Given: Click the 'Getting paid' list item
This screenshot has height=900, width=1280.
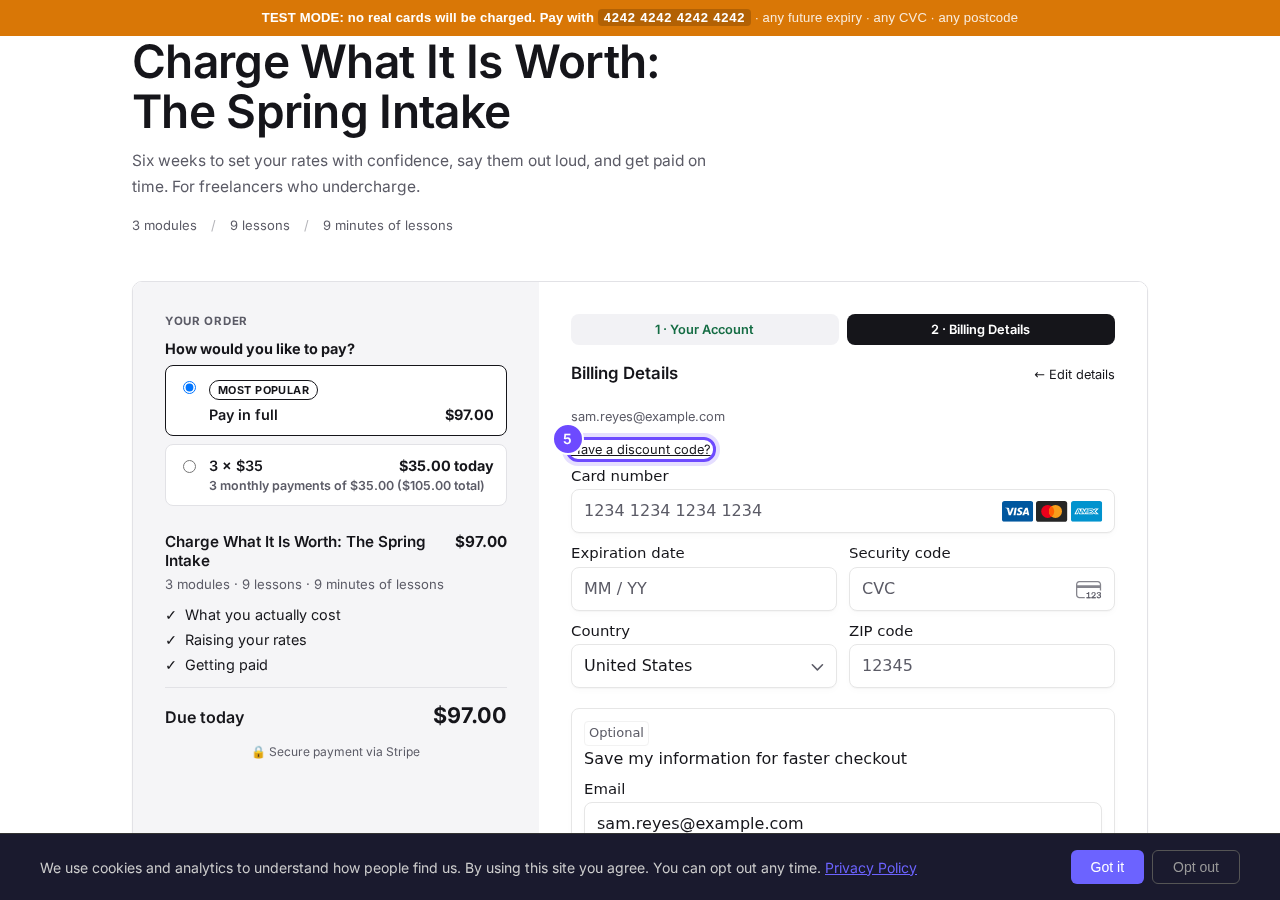Looking at the screenshot, I should [x=226, y=665].
